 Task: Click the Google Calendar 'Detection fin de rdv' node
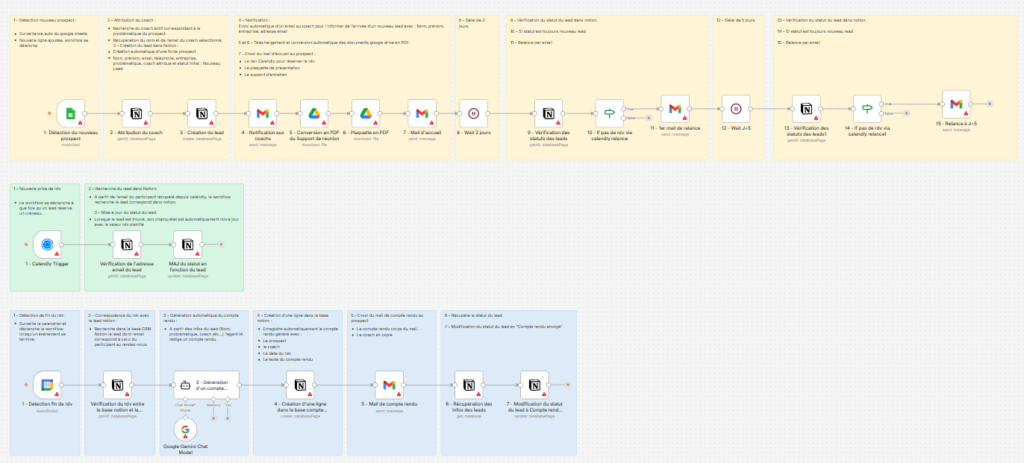(x=48, y=385)
